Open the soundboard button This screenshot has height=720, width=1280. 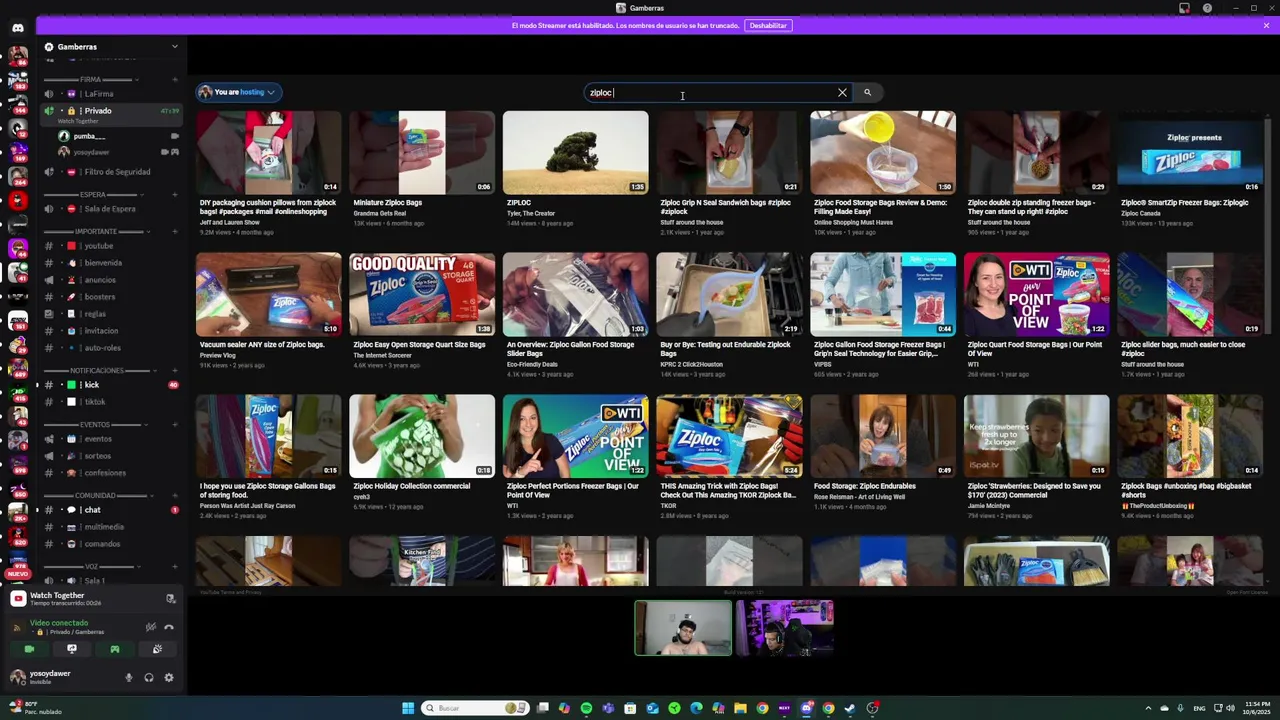pos(157,649)
